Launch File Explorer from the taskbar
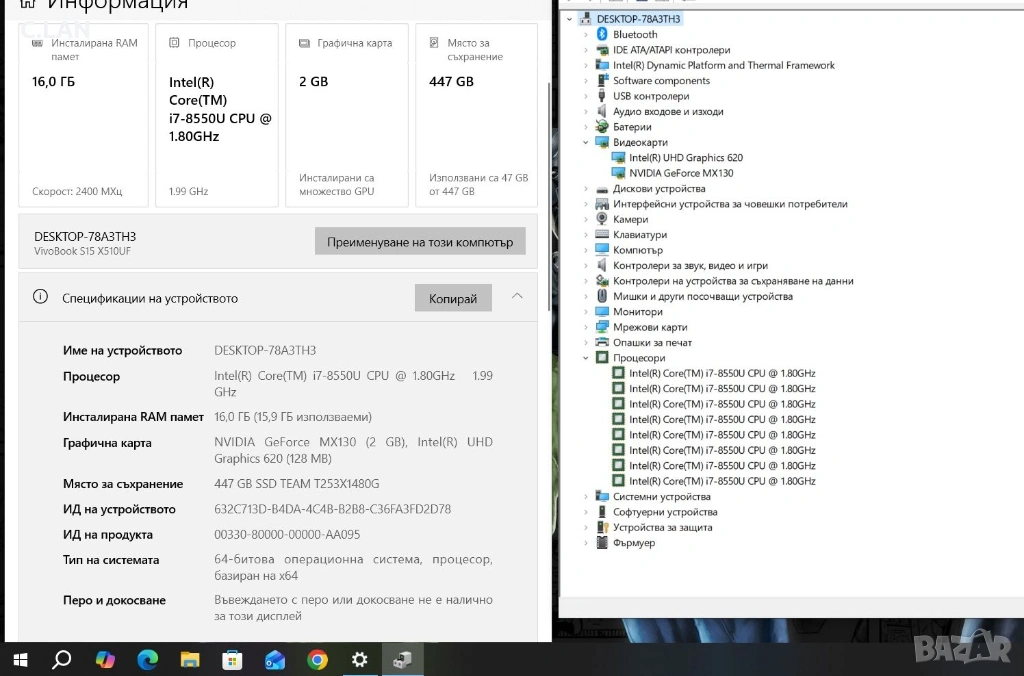1024x676 pixels. click(190, 659)
